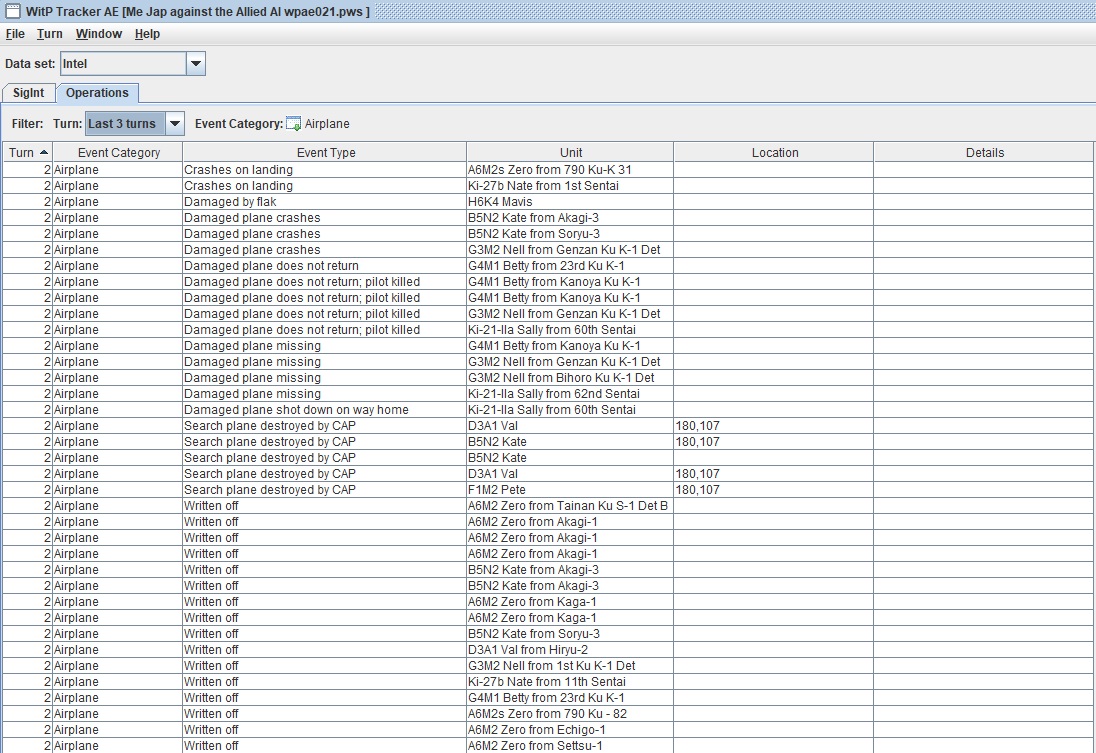Open the Turn menu
Screen dimensions: 1096x753
point(50,34)
